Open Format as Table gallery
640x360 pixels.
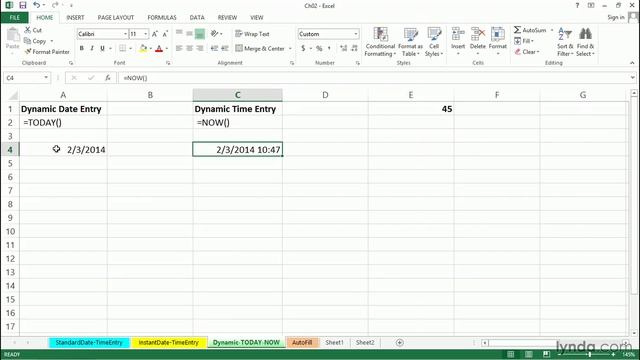410,42
